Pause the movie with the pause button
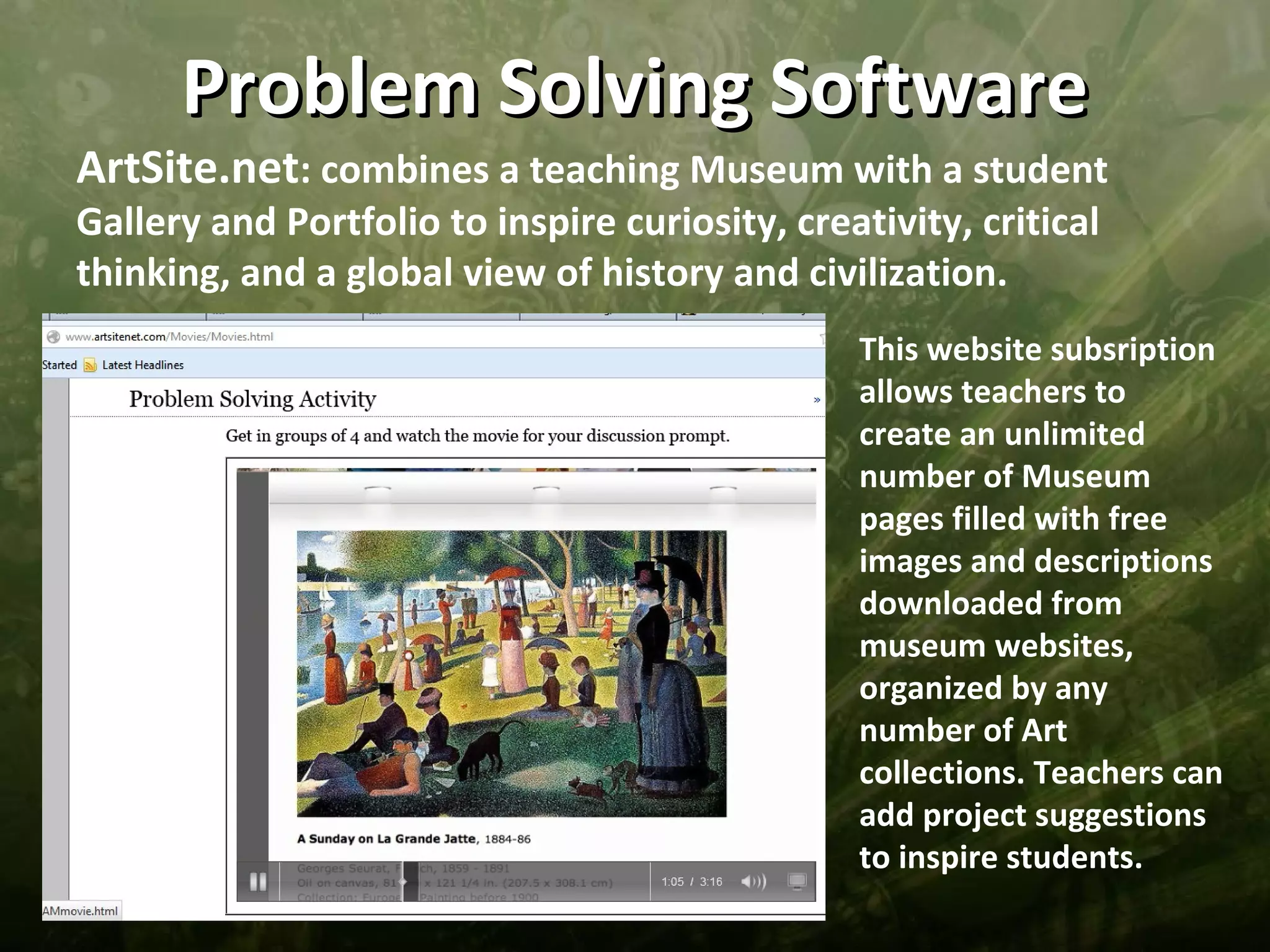1270x952 pixels. pos(258,881)
